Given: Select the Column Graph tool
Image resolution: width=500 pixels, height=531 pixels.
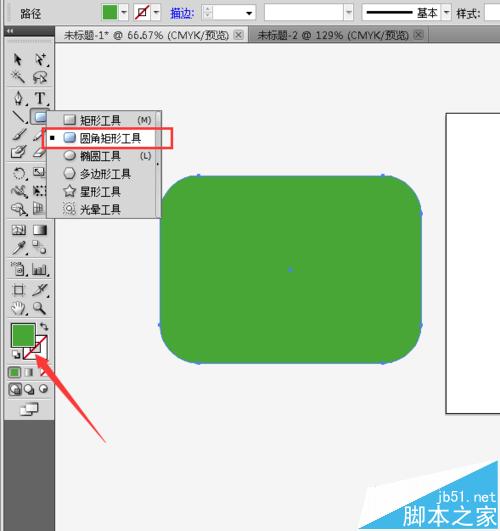Looking at the screenshot, I should click(40, 270).
